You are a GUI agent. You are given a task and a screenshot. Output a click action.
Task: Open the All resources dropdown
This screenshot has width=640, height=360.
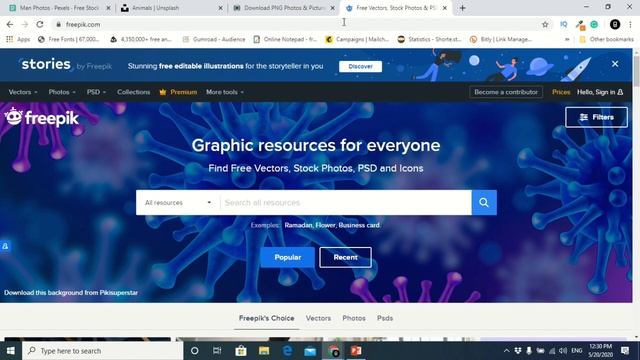178,202
